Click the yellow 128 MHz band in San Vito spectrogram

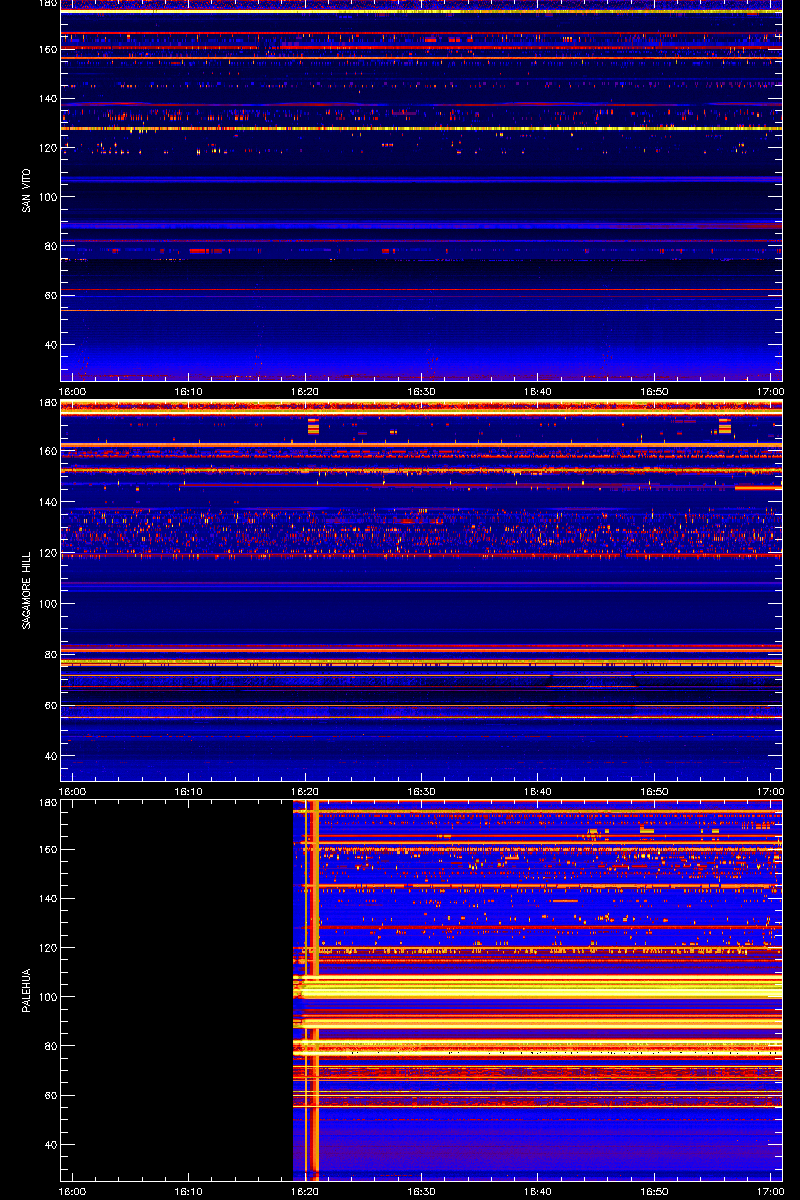pos(421,128)
